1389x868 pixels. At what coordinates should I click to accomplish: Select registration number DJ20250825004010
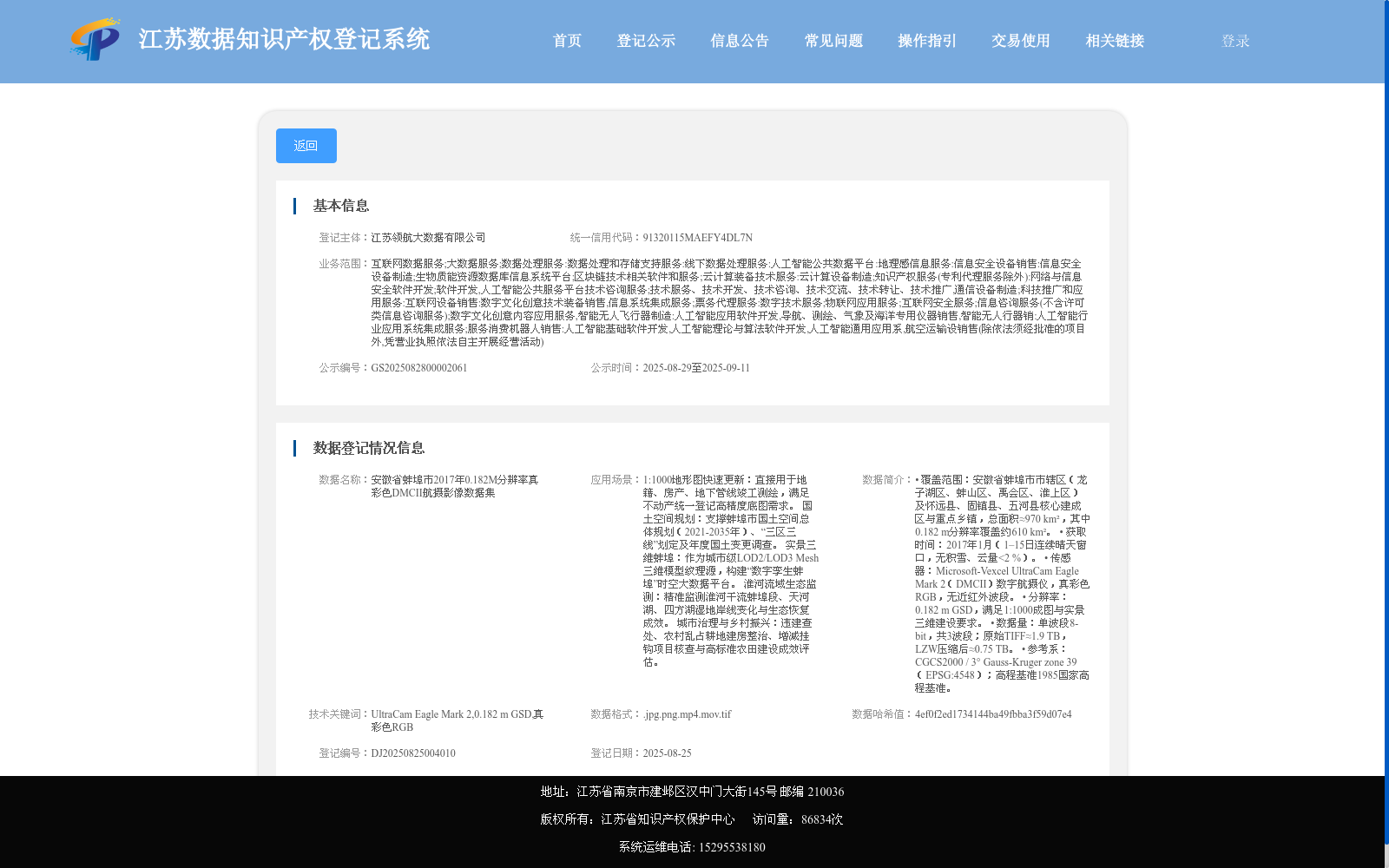pos(413,753)
